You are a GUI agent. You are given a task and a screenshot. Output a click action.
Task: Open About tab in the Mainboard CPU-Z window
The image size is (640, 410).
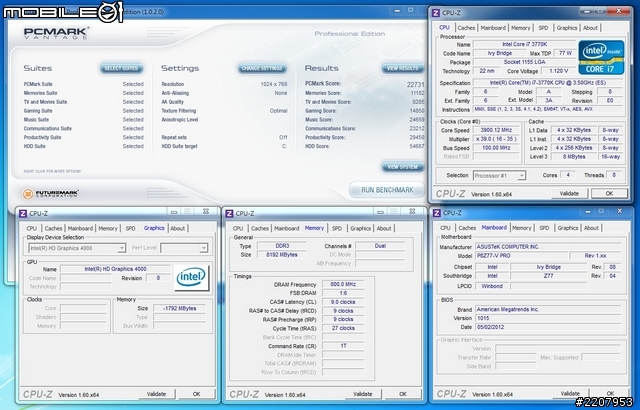tap(591, 228)
